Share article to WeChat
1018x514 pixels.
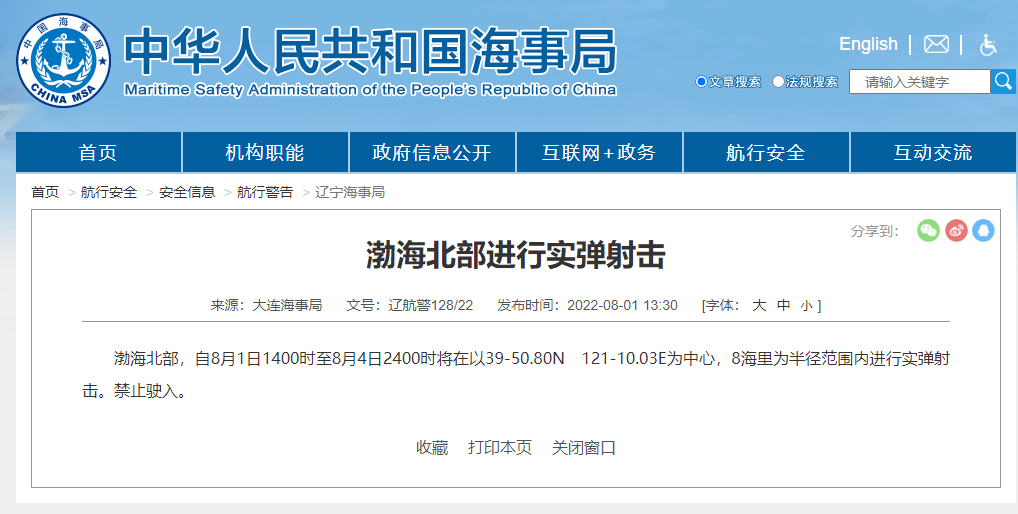coord(929,230)
